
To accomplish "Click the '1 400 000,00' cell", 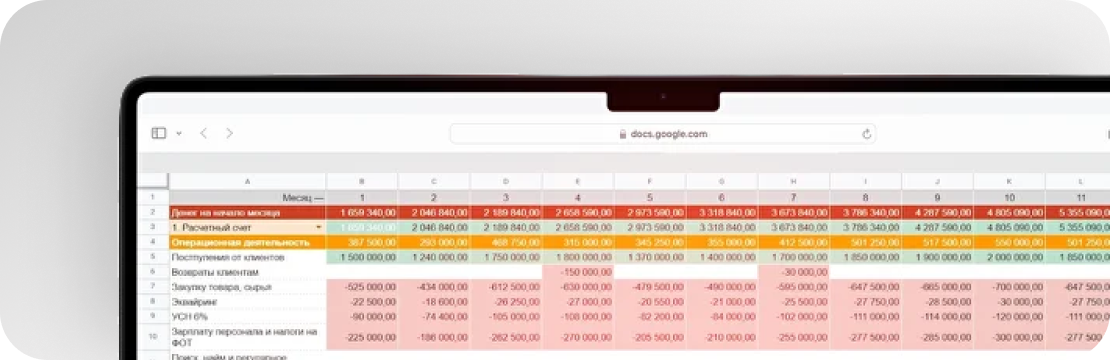I will click(x=722, y=257).
